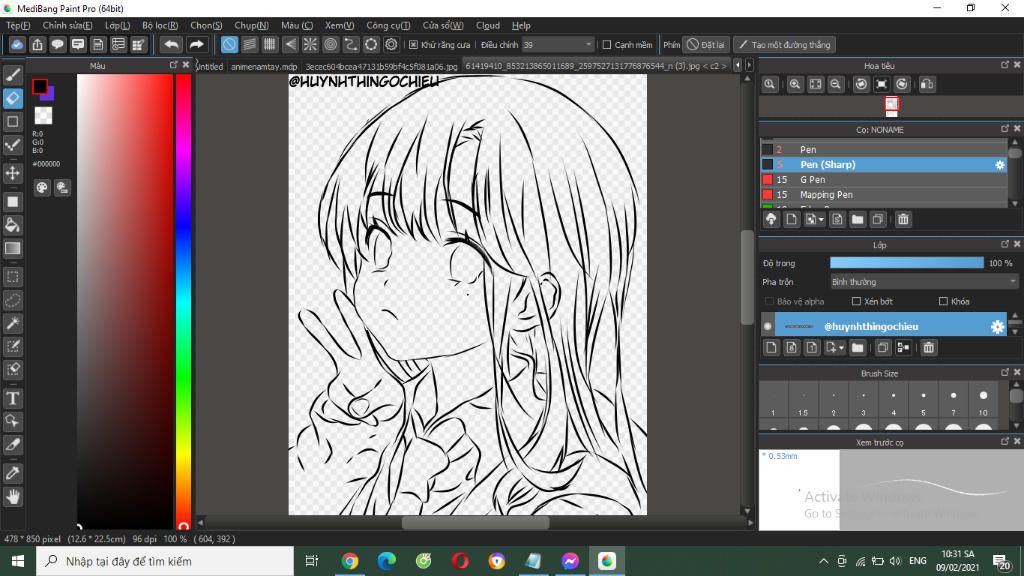1024x576 pixels.
Task: Check the Xén bớt checkbox
Action: [856, 301]
